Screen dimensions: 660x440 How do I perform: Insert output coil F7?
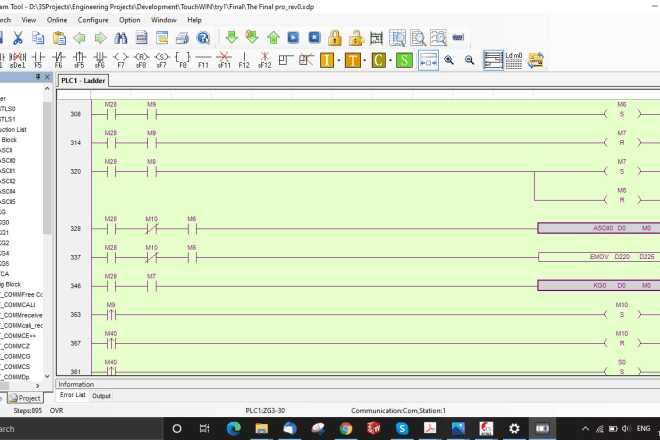(x=121, y=60)
